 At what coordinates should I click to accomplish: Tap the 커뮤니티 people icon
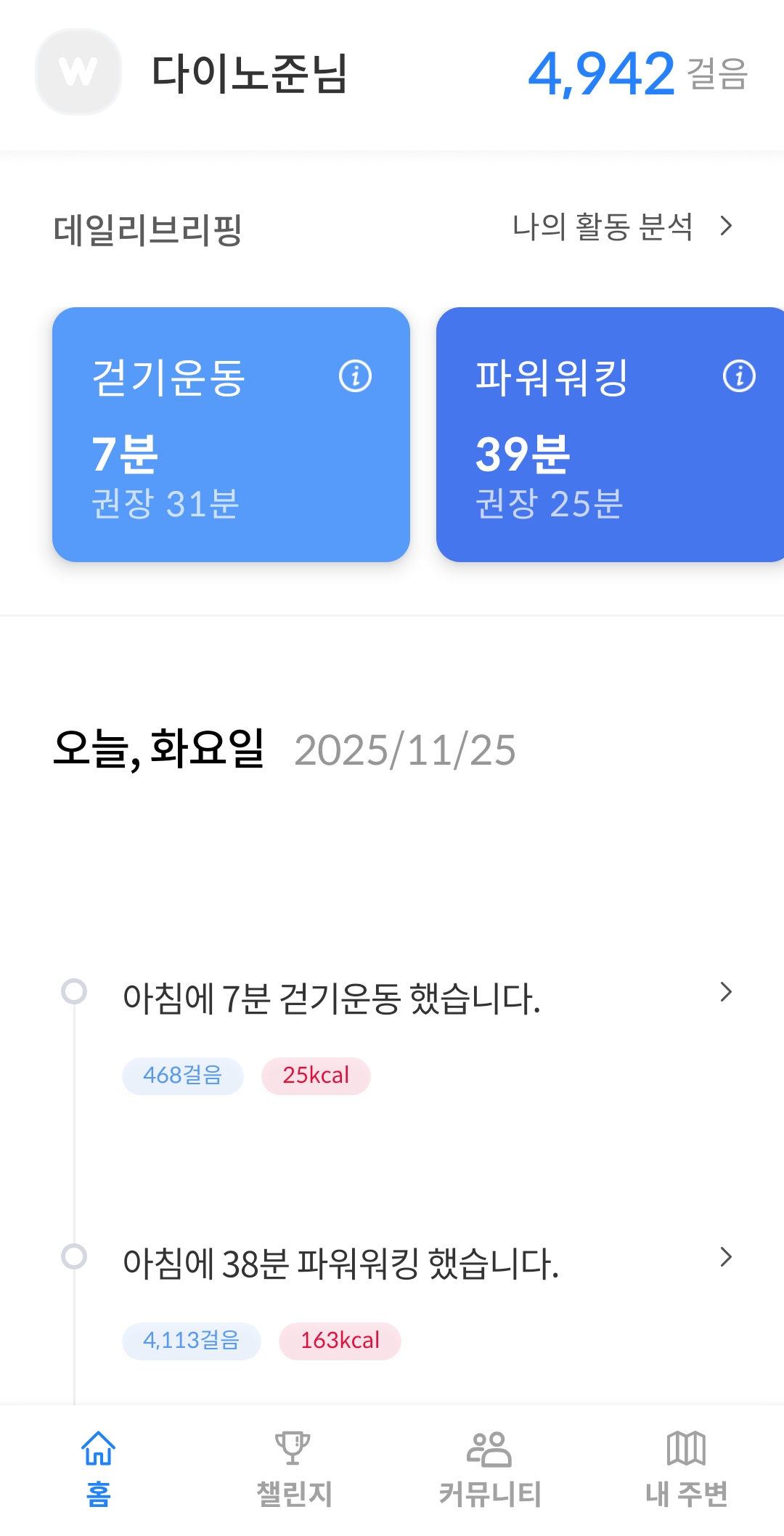[489, 1448]
